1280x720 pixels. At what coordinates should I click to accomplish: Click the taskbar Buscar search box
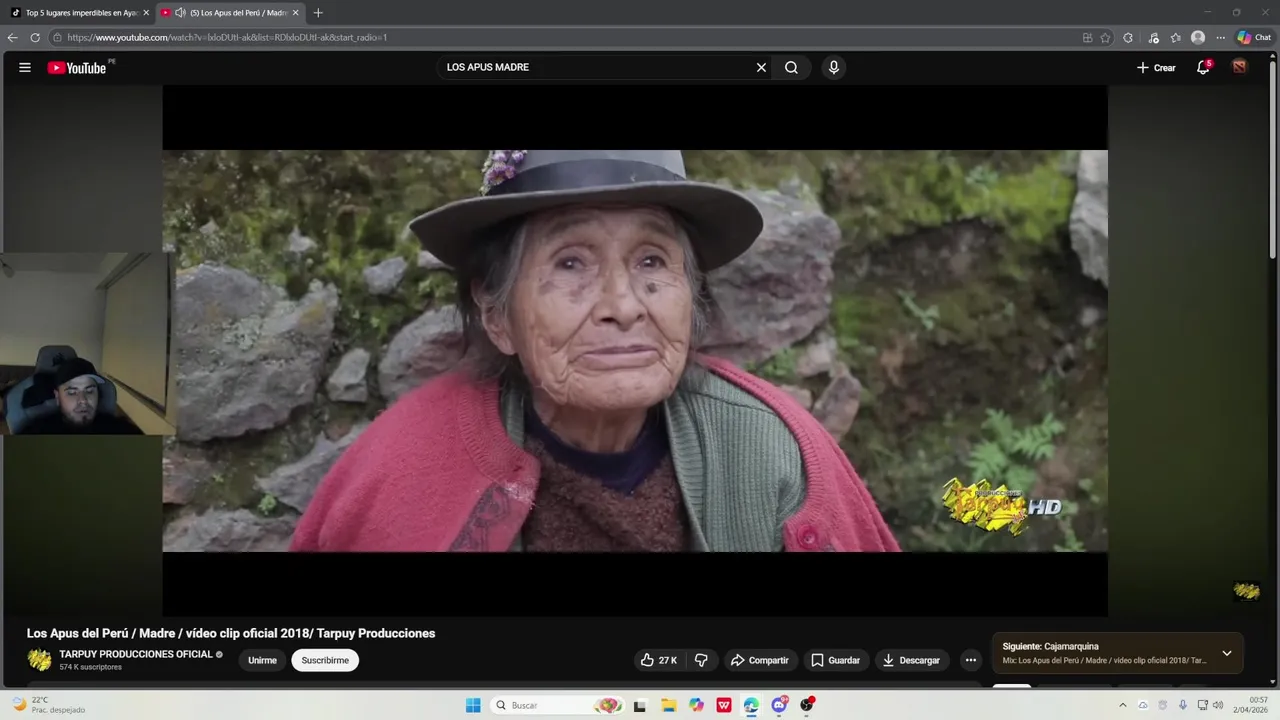click(x=558, y=705)
